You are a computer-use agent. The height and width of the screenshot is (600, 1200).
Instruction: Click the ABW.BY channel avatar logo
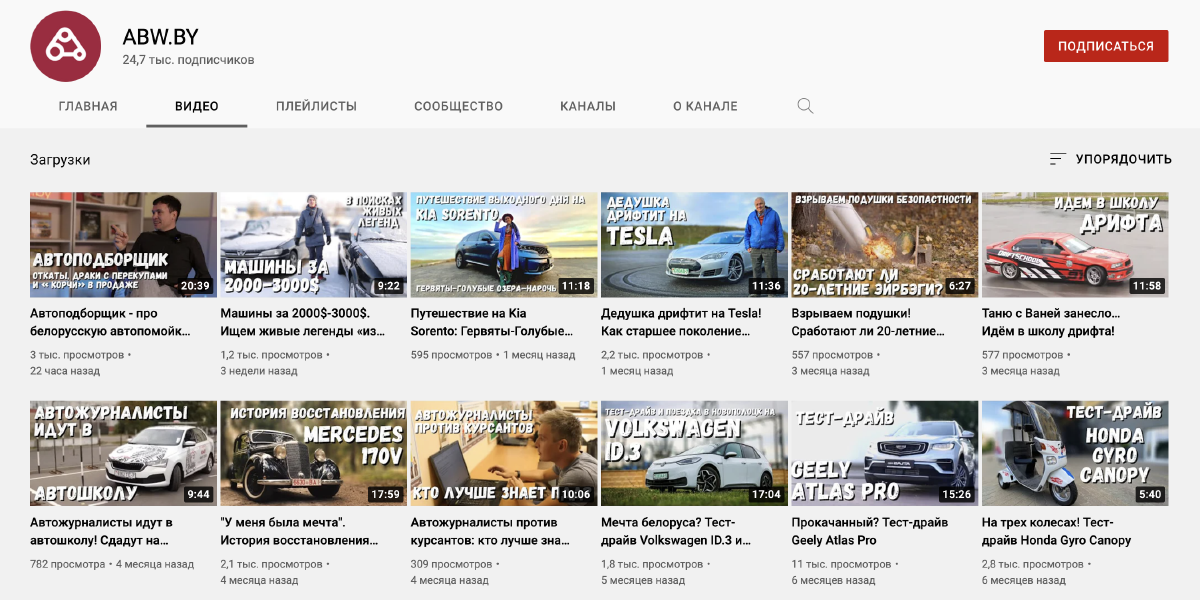coord(66,46)
